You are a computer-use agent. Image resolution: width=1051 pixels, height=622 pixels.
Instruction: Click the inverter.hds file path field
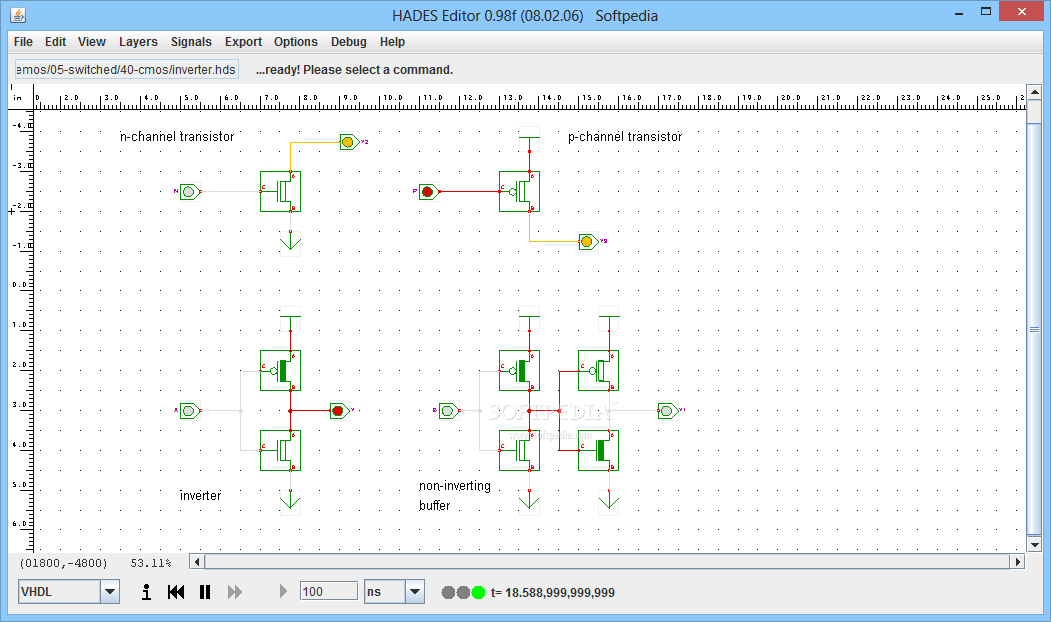click(127, 70)
